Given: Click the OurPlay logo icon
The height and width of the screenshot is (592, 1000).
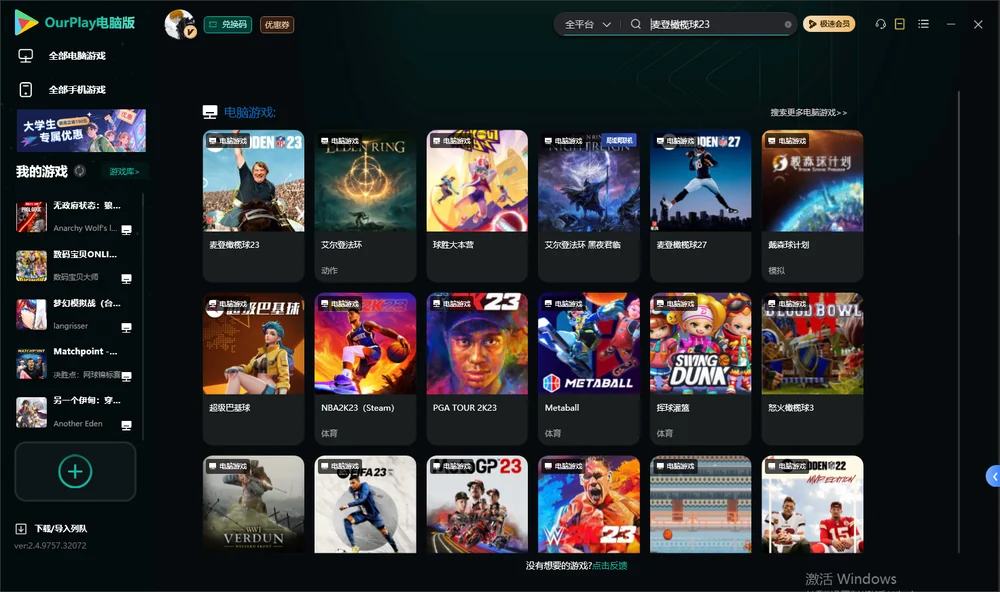Looking at the screenshot, I should pos(26,22).
